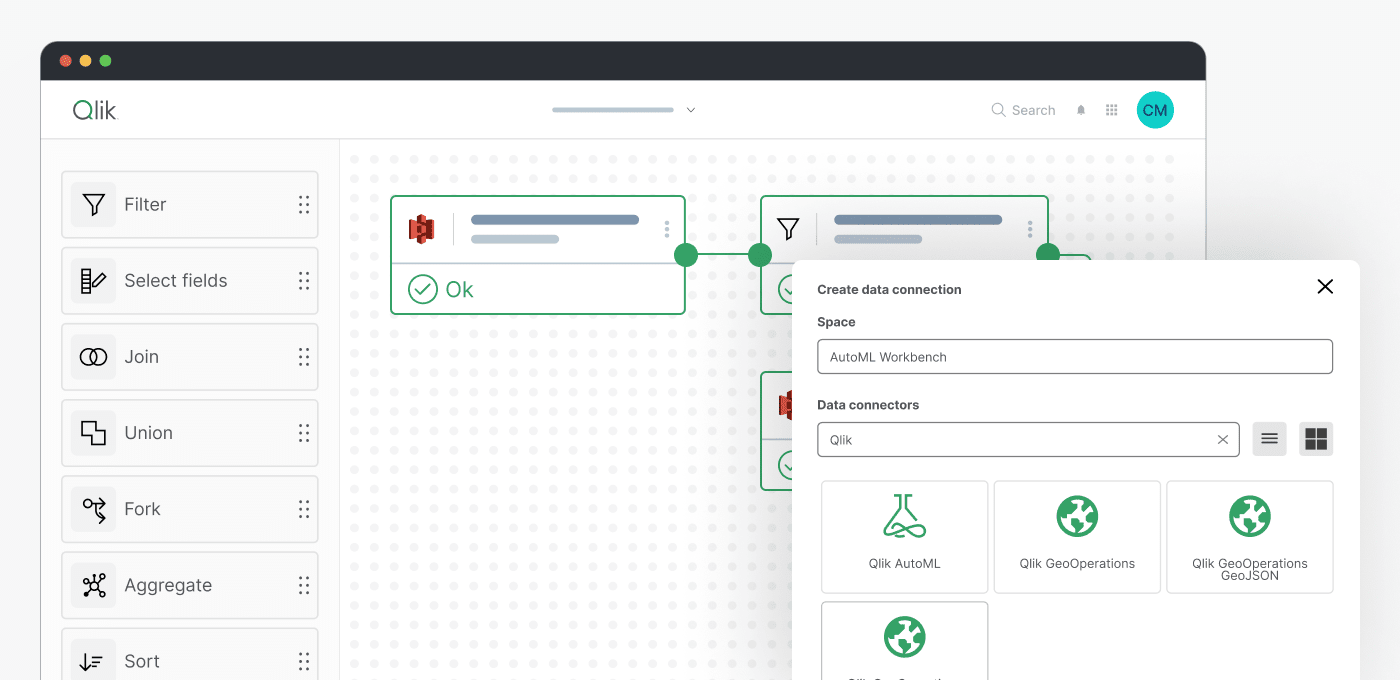Open the kebab menu on the filter node
1400x680 pixels.
(1030, 229)
